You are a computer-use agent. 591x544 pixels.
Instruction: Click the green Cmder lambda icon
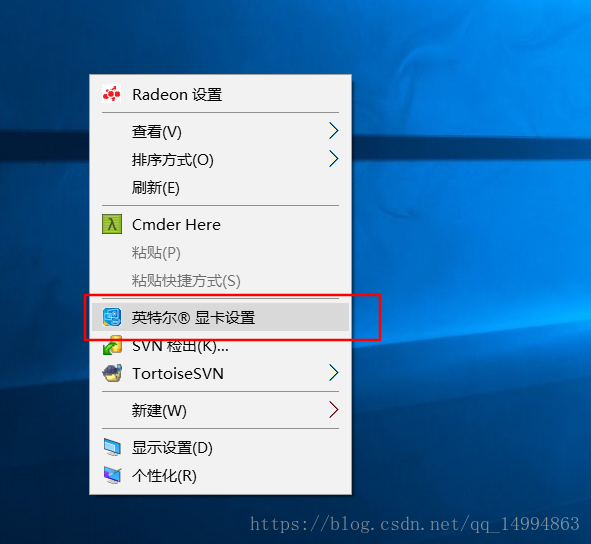point(112,224)
